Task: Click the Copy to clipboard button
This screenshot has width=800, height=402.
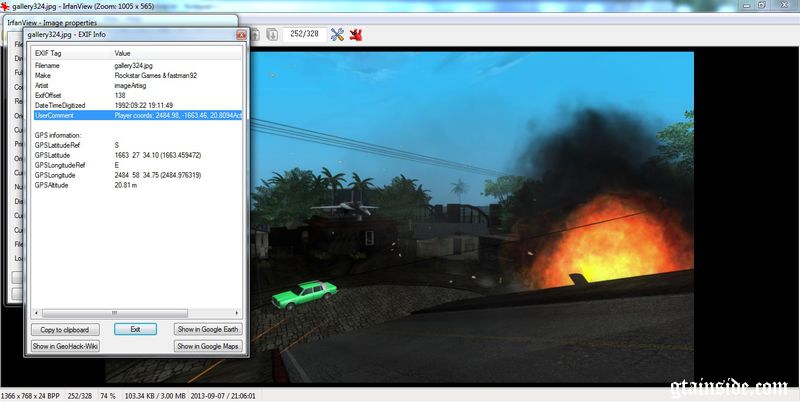Action: (x=65, y=329)
